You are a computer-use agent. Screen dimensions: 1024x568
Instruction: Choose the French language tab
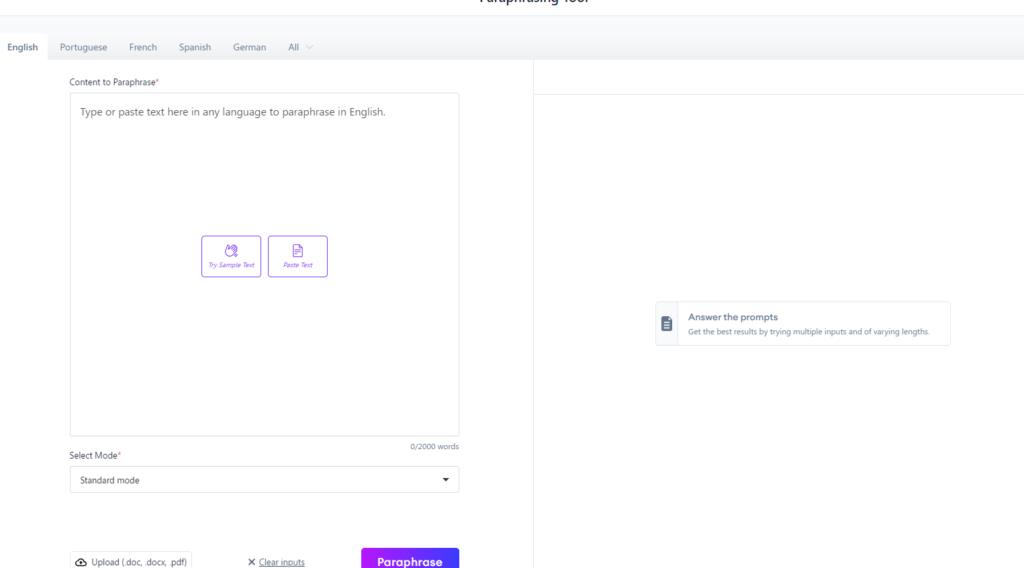tap(143, 47)
